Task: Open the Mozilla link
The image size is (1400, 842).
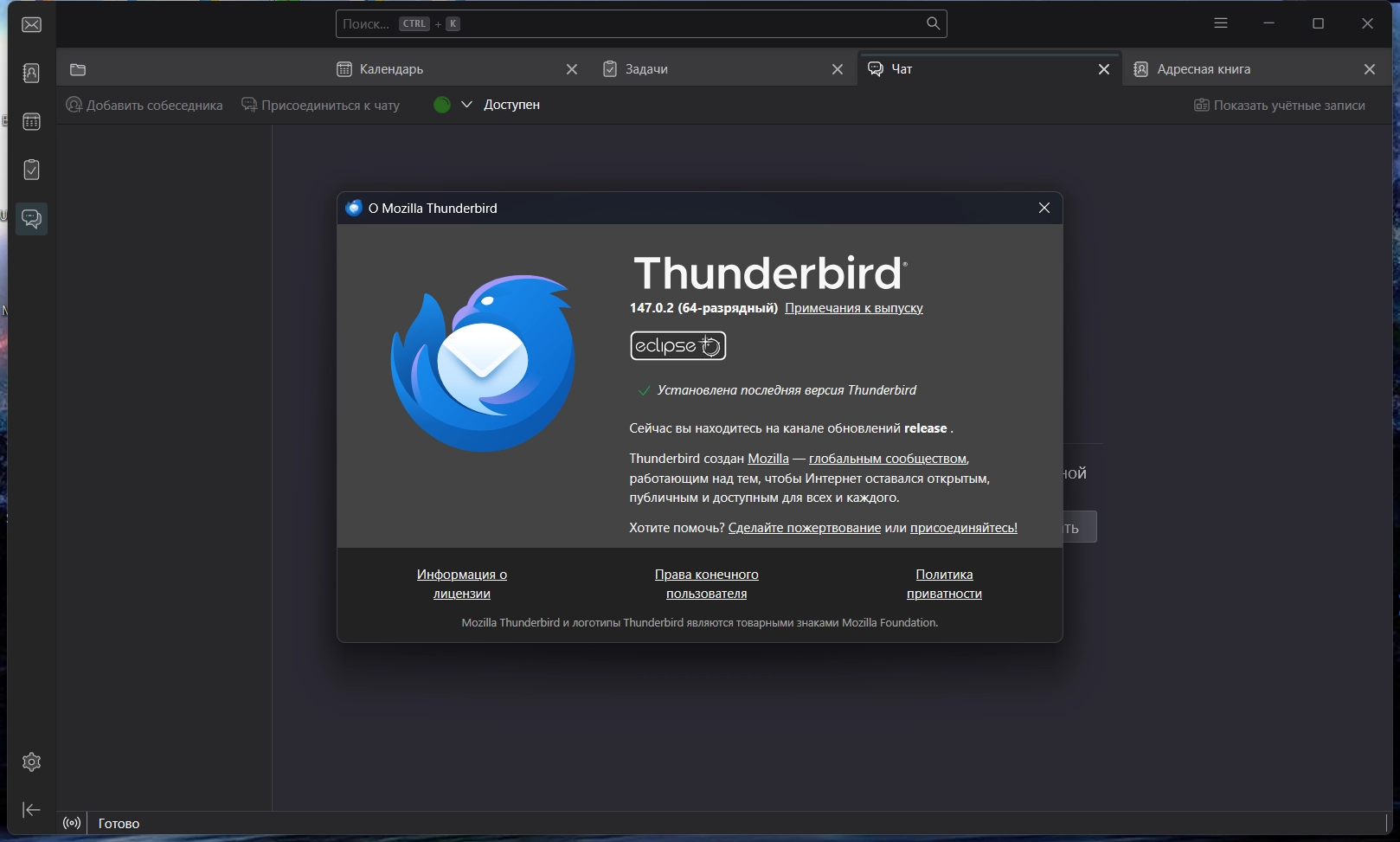Action: click(768, 459)
